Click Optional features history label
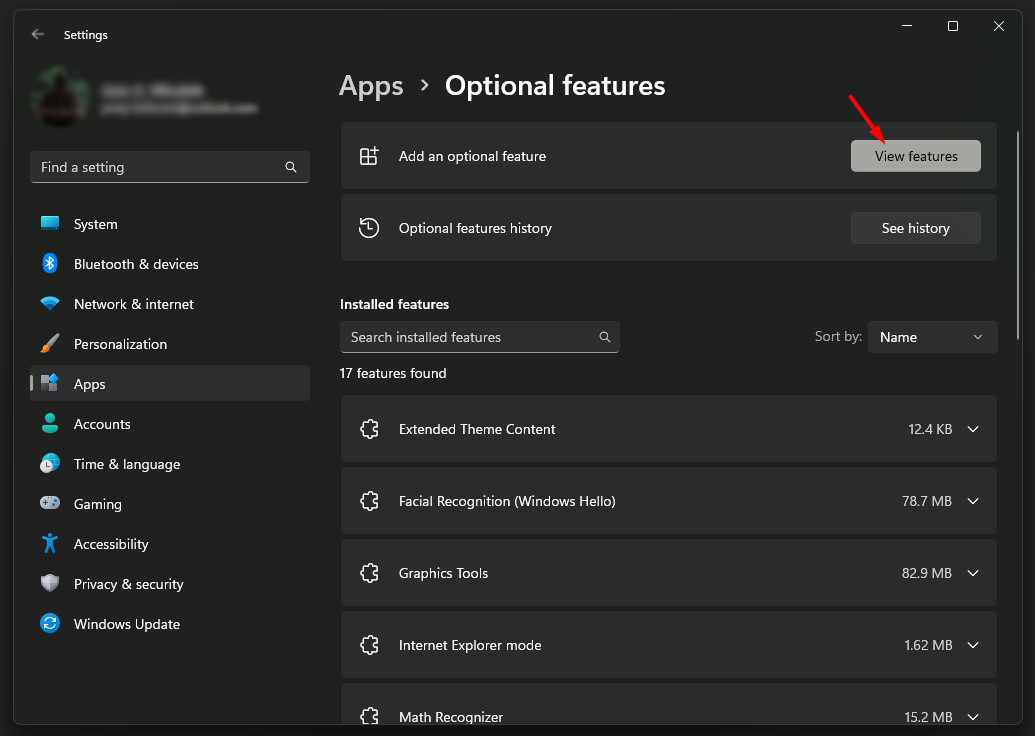This screenshot has height=736, width=1035. click(x=475, y=228)
